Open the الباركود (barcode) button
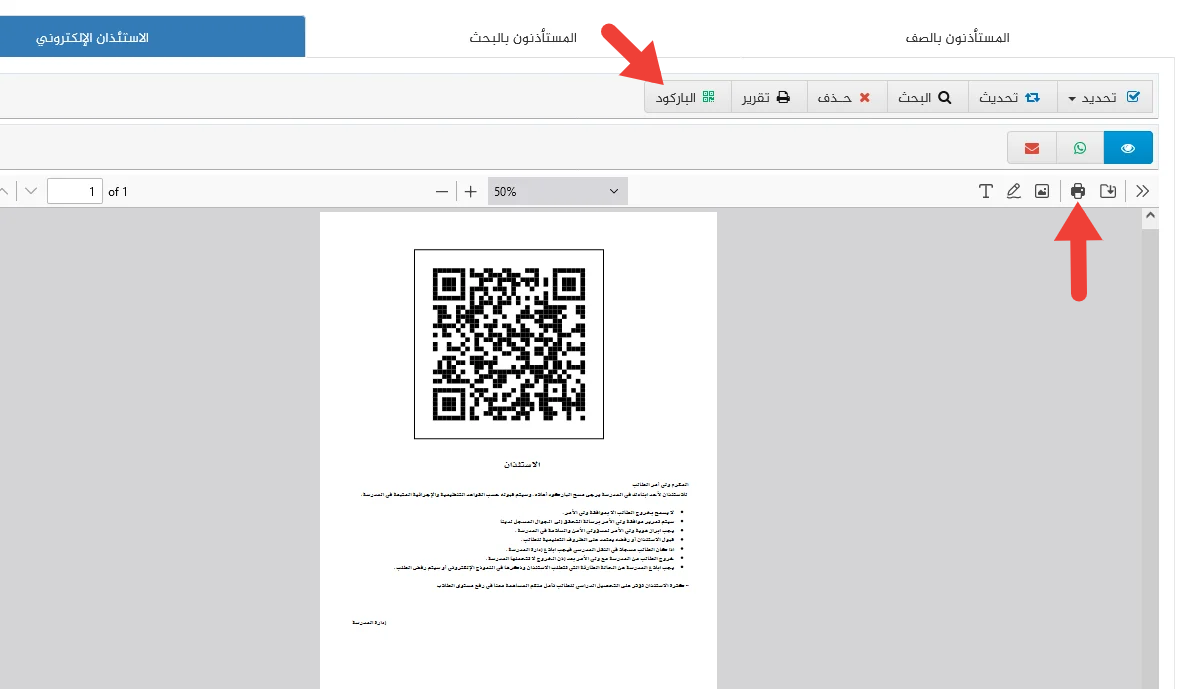 pos(687,97)
